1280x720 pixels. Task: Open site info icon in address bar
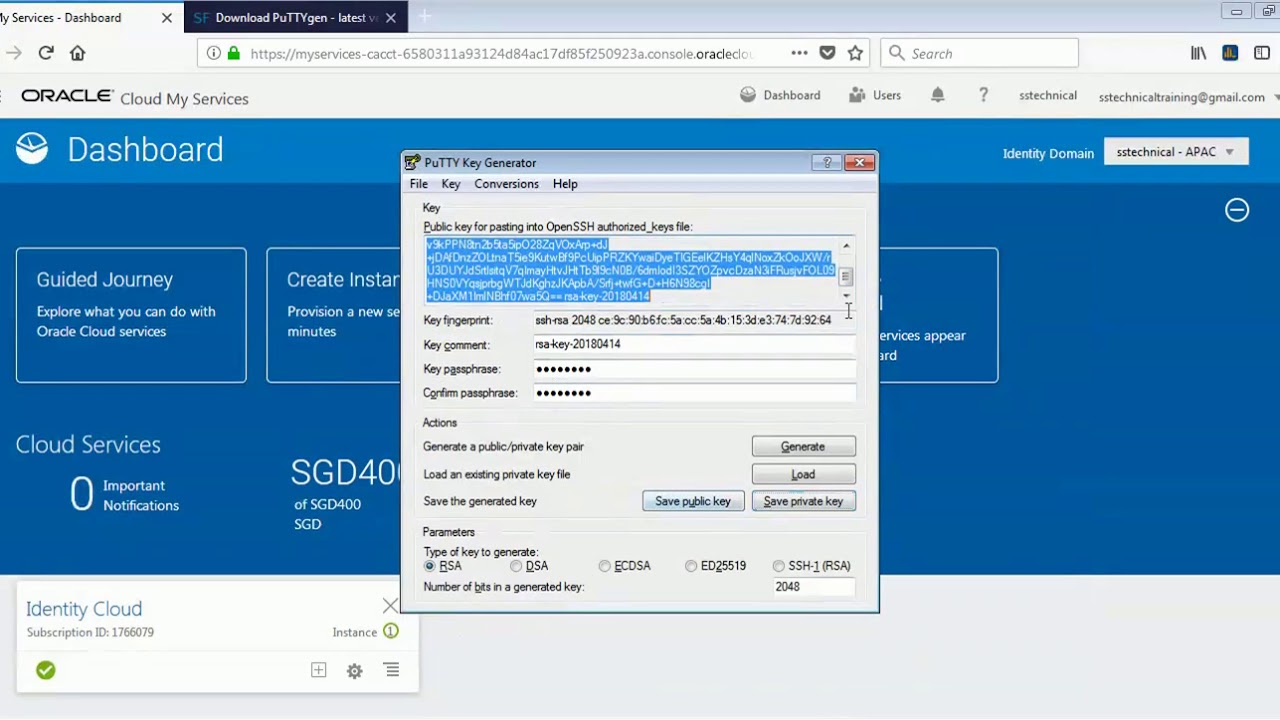(x=213, y=53)
